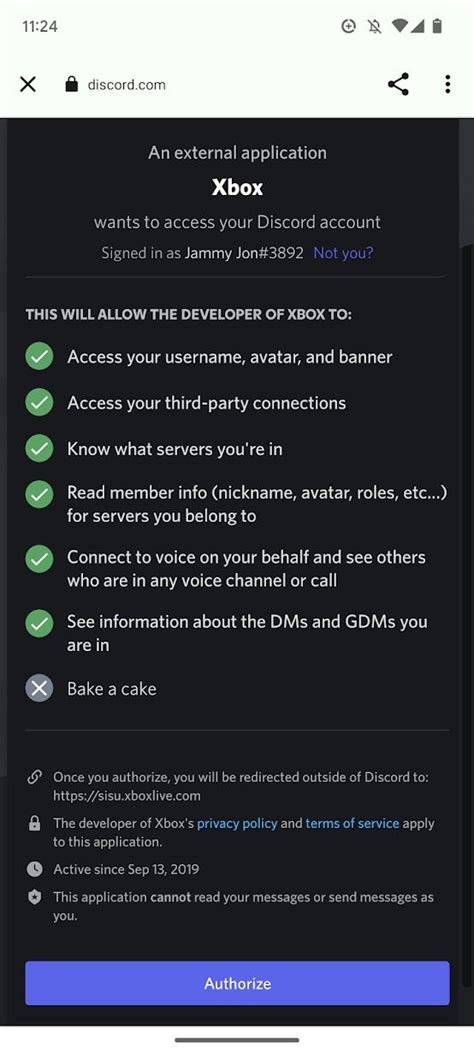Click the Authorize button
The width and height of the screenshot is (474, 1054).
237,983
